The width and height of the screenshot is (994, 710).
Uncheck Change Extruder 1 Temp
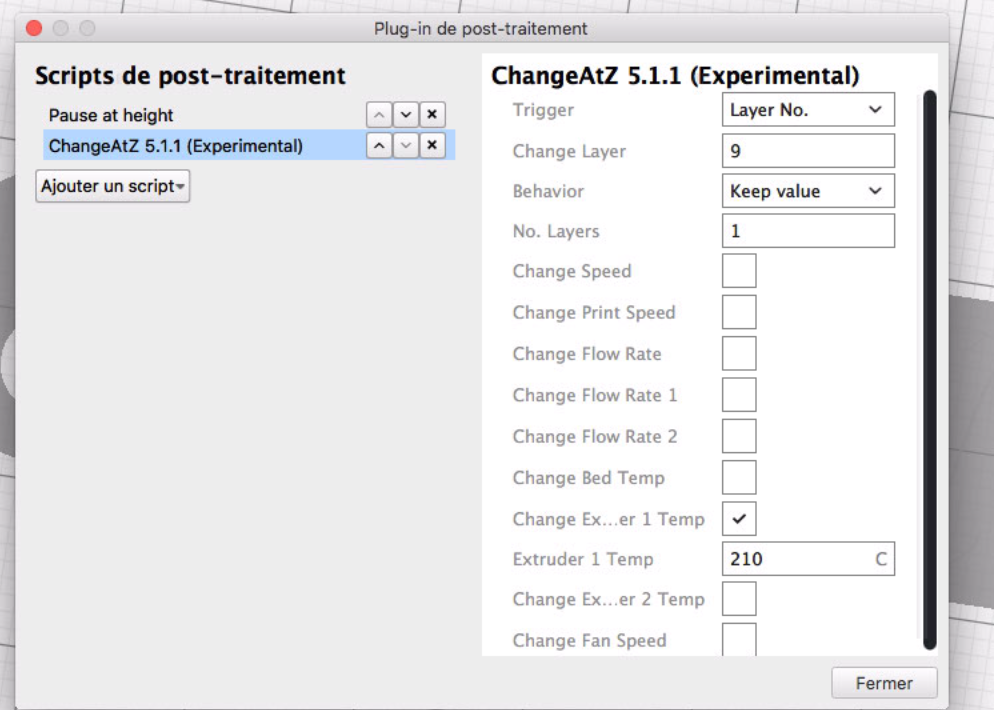[x=739, y=519]
